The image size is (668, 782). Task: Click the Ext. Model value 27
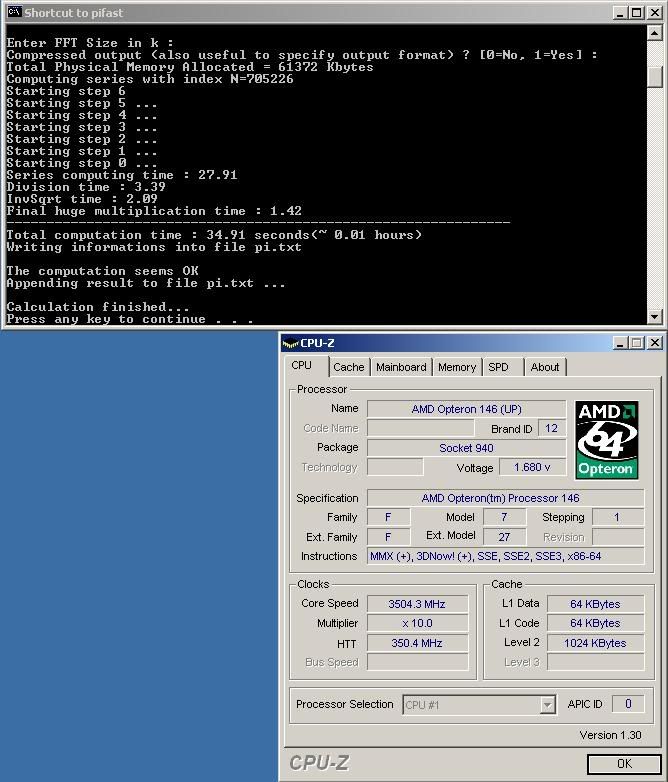coord(504,537)
